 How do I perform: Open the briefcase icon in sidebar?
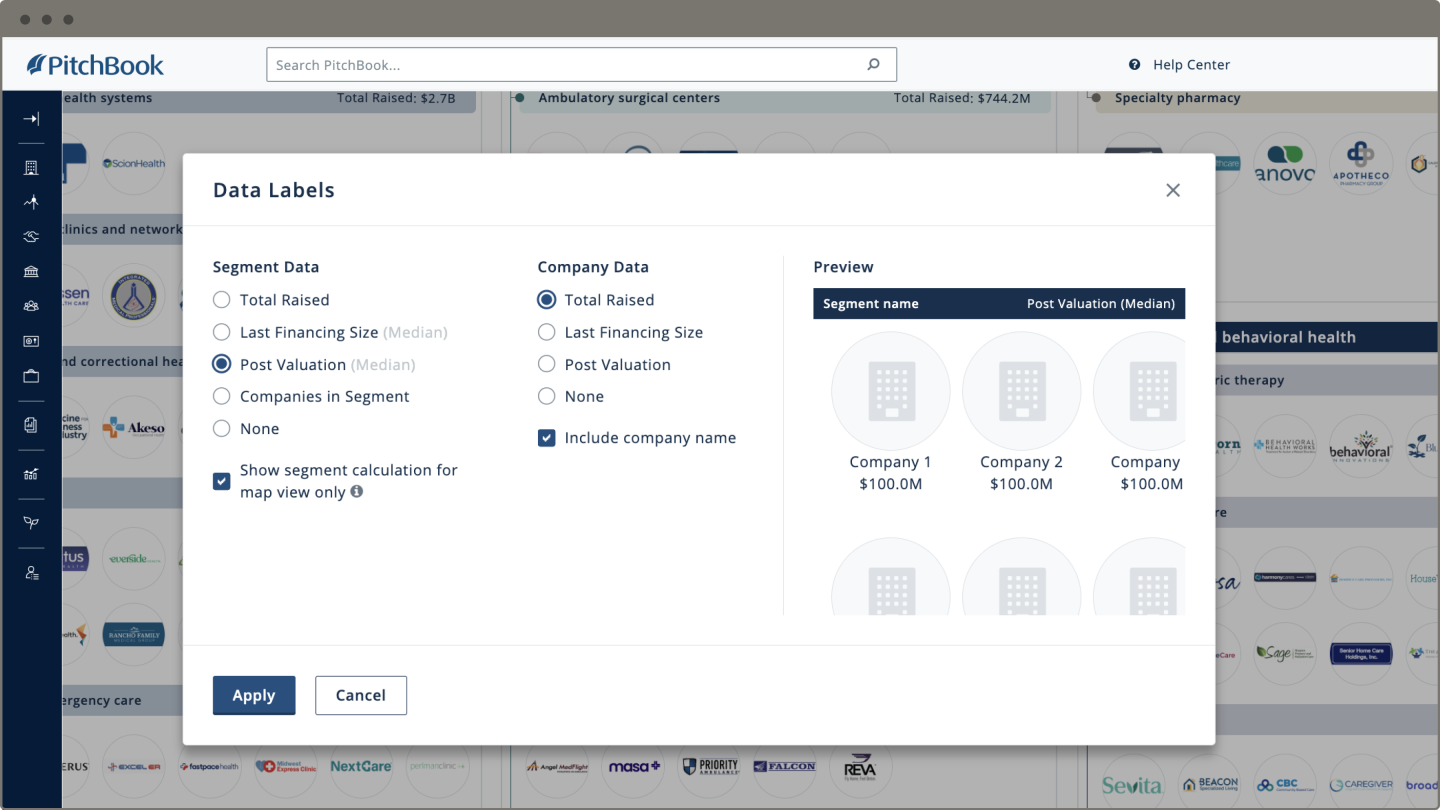(x=31, y=376)
